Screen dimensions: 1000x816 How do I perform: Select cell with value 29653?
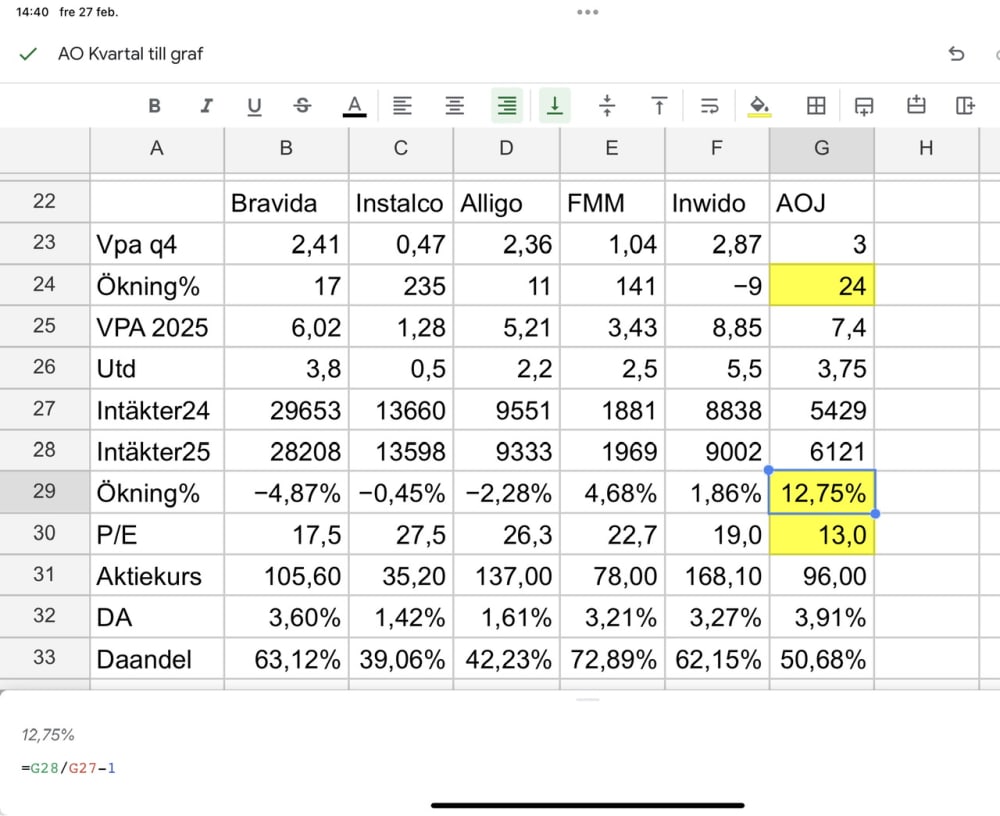point(286,410)
